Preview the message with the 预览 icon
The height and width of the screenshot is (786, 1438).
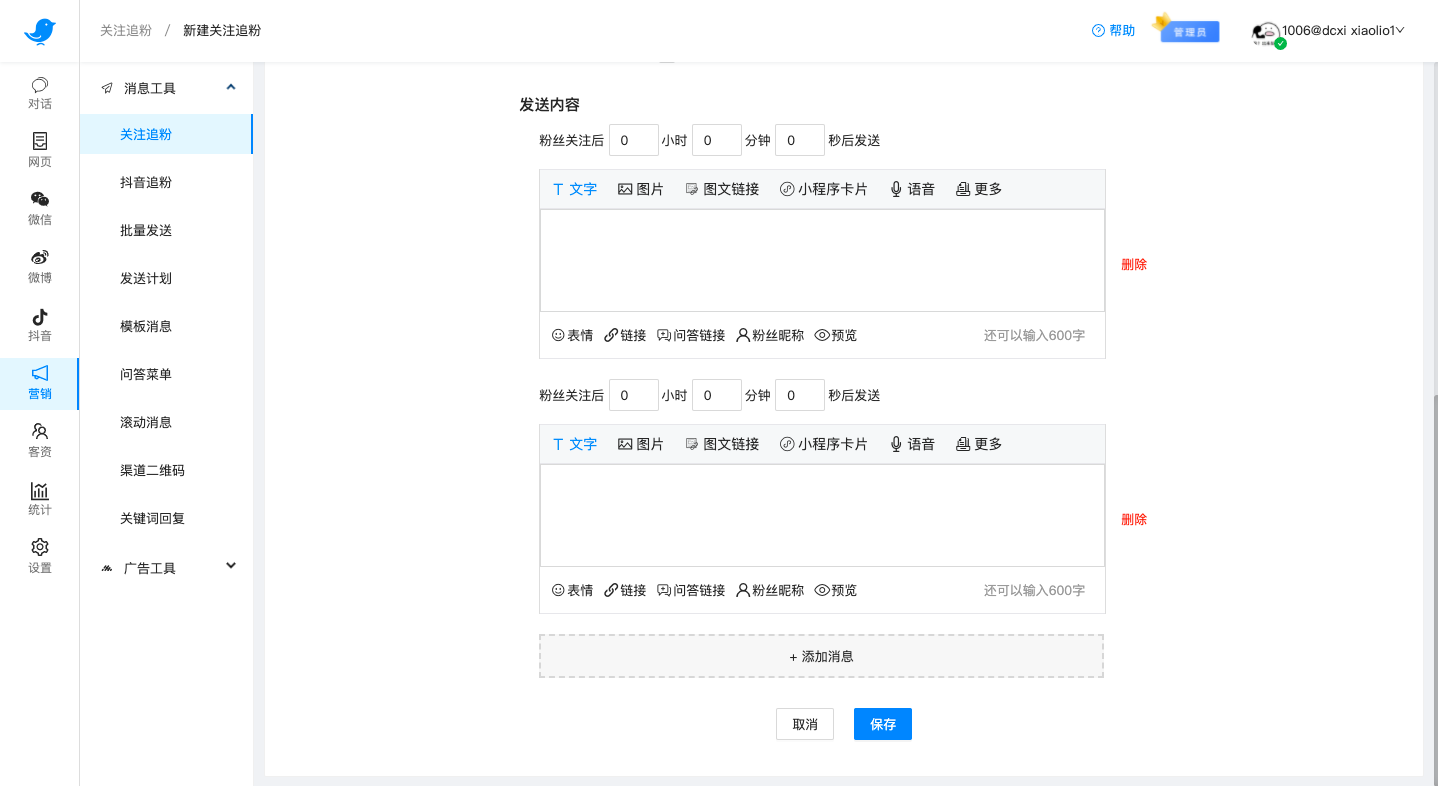tap(836, 335)
